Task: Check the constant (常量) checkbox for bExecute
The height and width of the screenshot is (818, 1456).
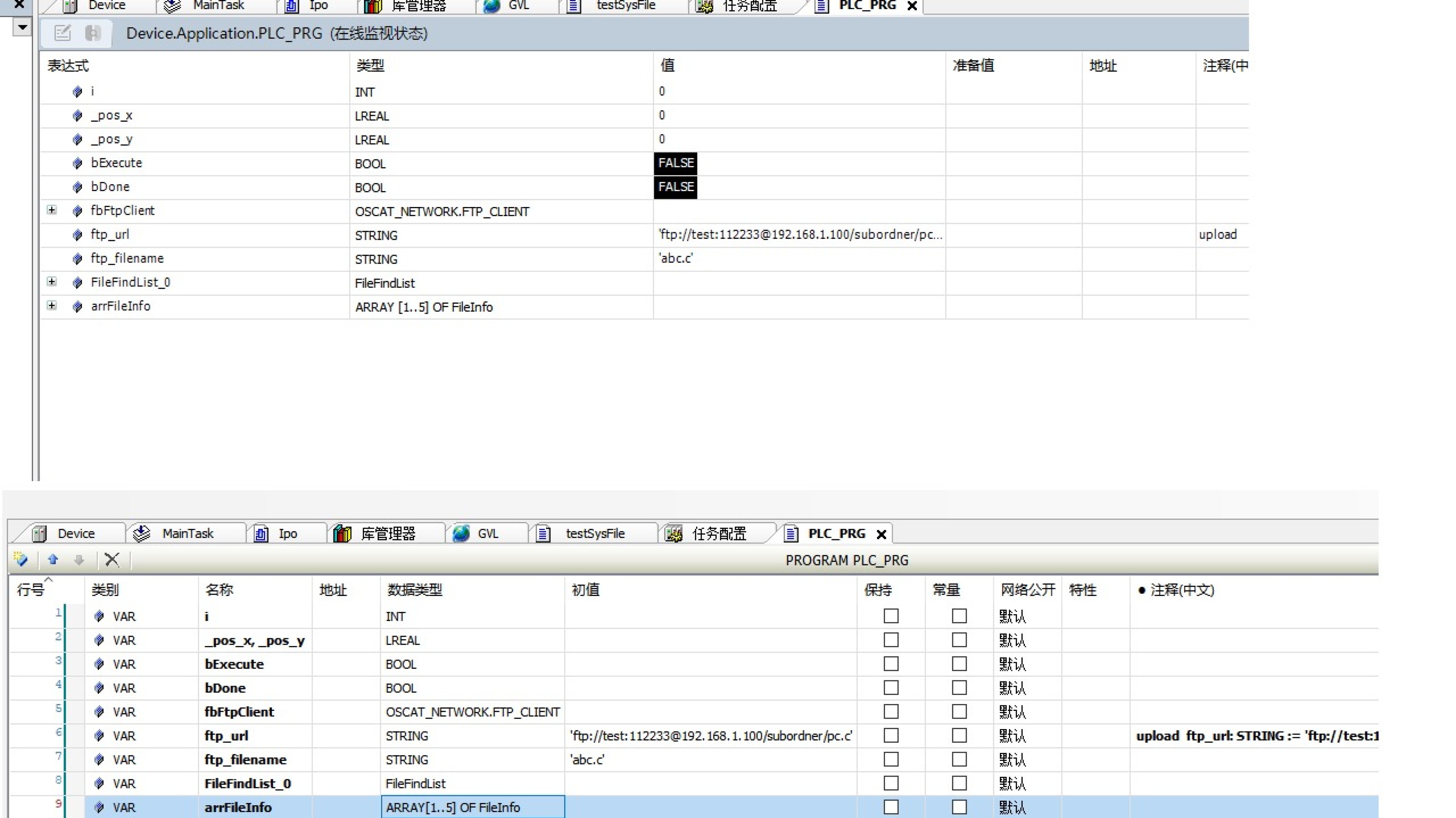Action: (959, 664)
